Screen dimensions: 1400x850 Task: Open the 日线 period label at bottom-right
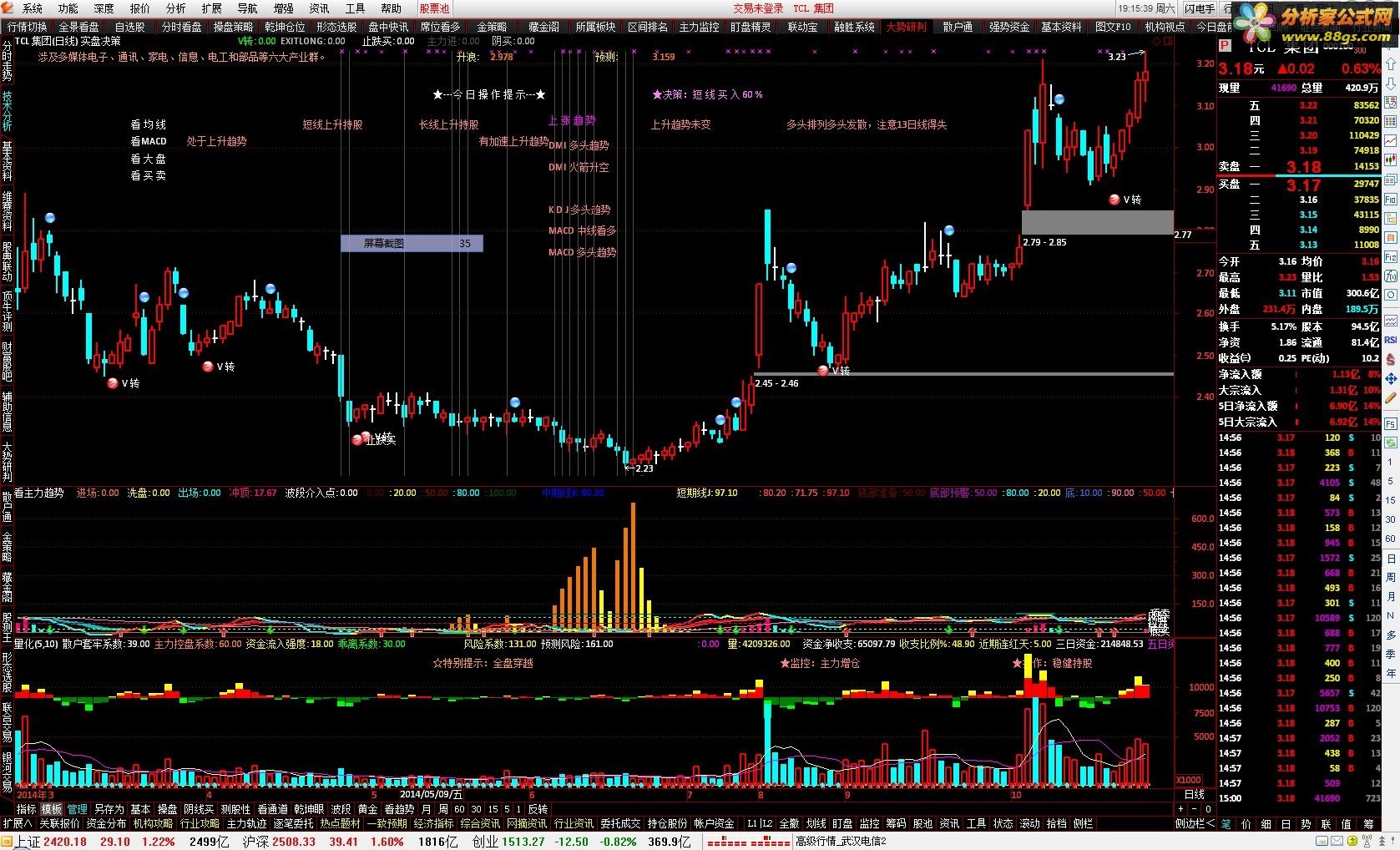1195,794
